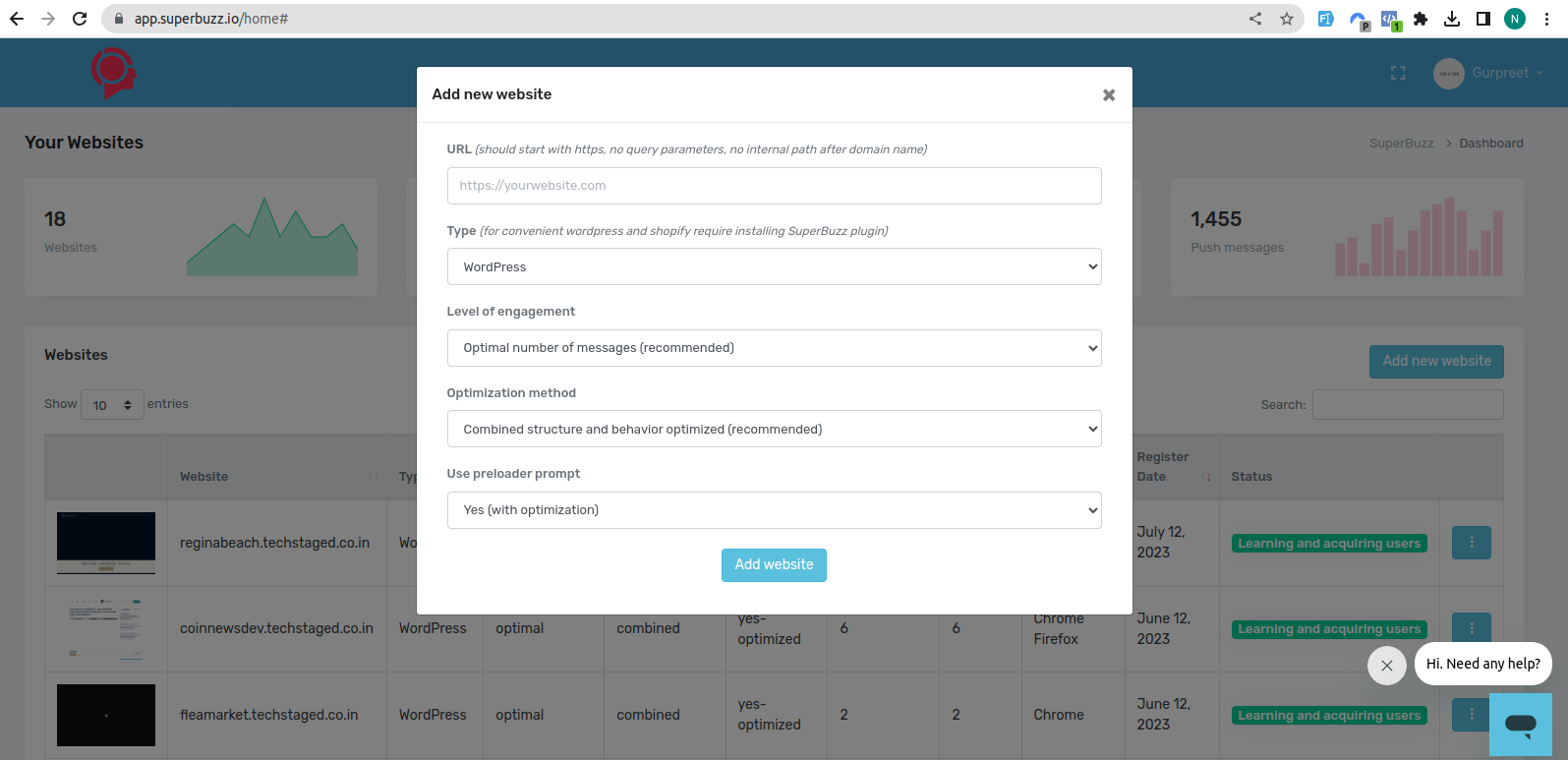Image resolution: width=1568 pixels, height=760 pixels.
Task: Bookmark this page with the star icon
Action: point(1286,19)
